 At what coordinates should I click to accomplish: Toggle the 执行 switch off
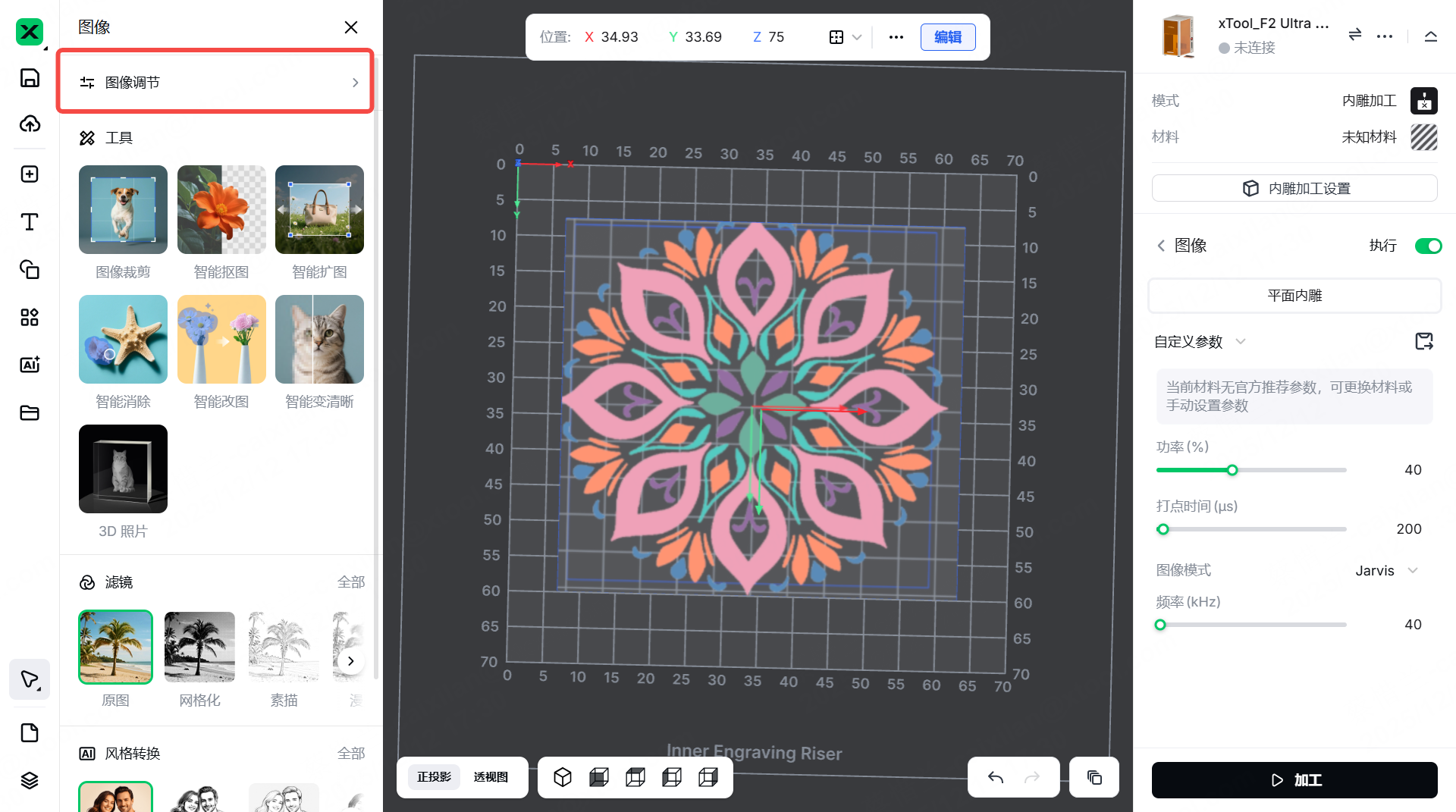(x=1428, y=246)
